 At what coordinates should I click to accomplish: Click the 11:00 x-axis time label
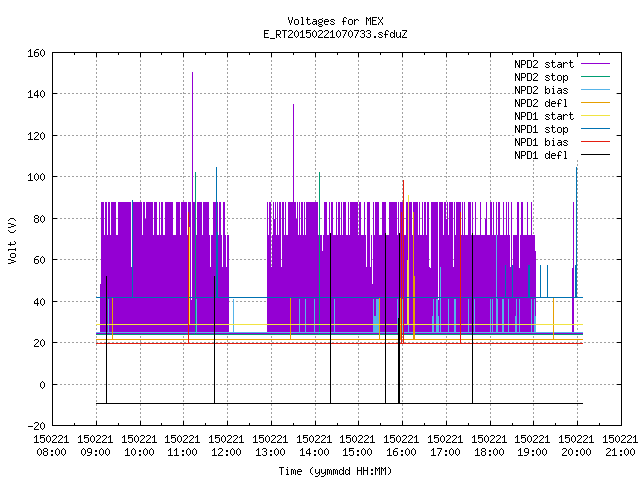(x=182, y=452)
